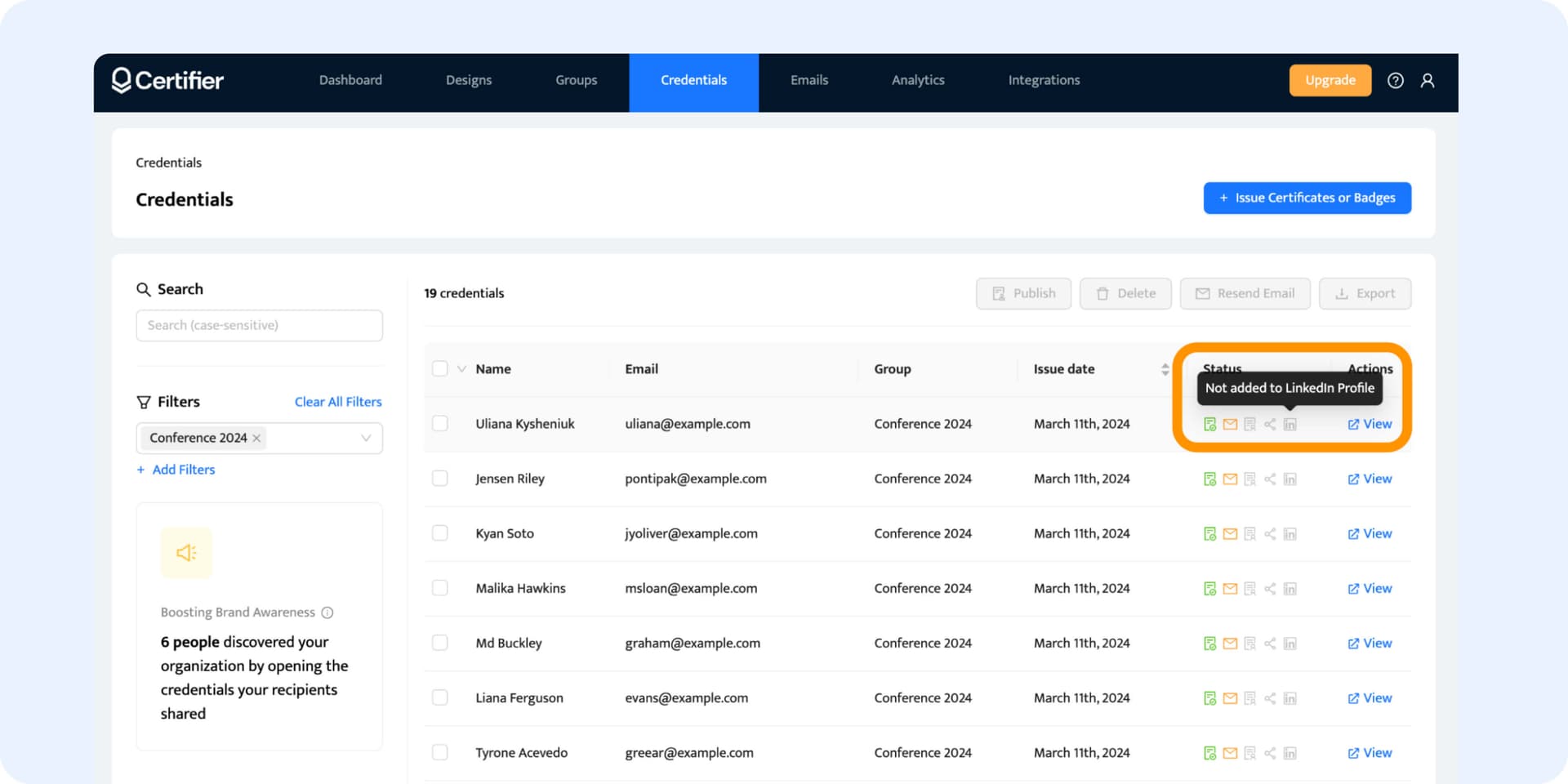Tick the checkbox for Uliana Kysheniuk
1568x784 pixels.
pyautogui.click(x=440, y=423)
